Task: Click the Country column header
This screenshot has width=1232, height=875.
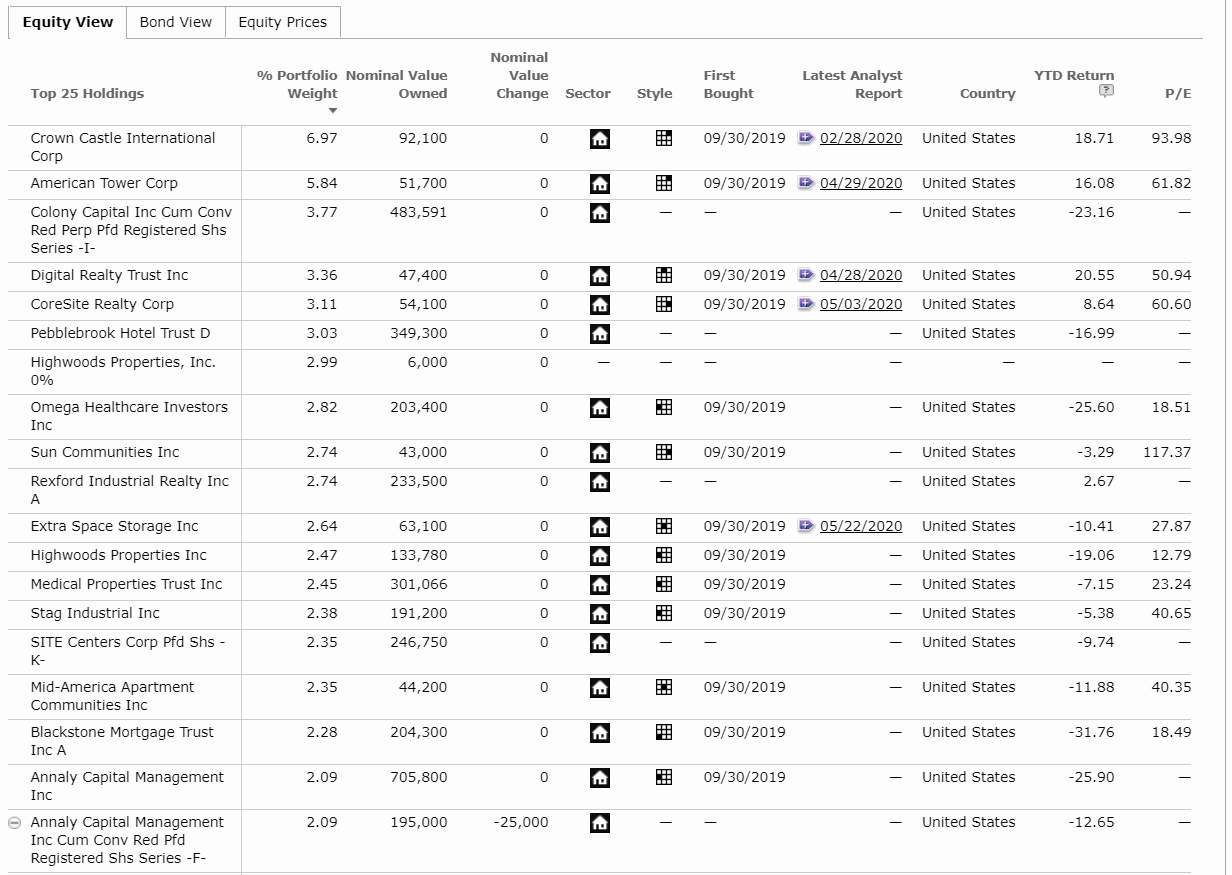Action: 987,93
